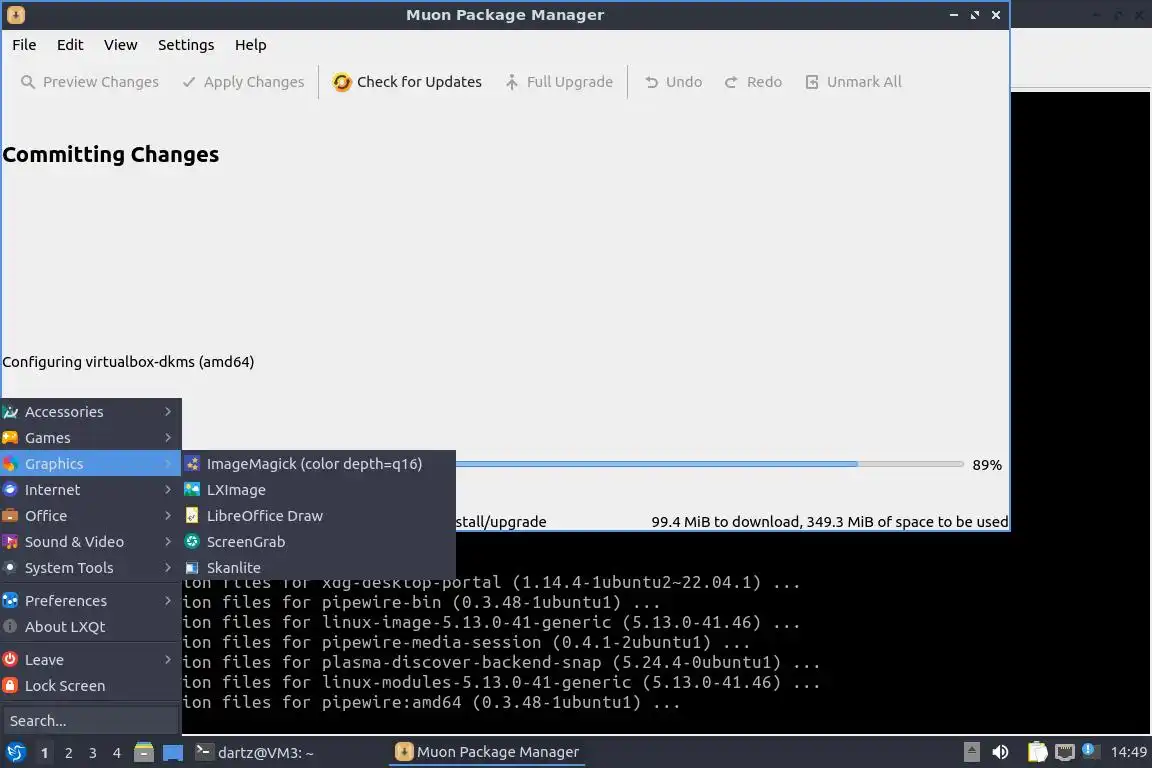This screenshot has height=768, width=1152.
Task: Click the Redo toolbar button
Action: (x=753, y=82)
